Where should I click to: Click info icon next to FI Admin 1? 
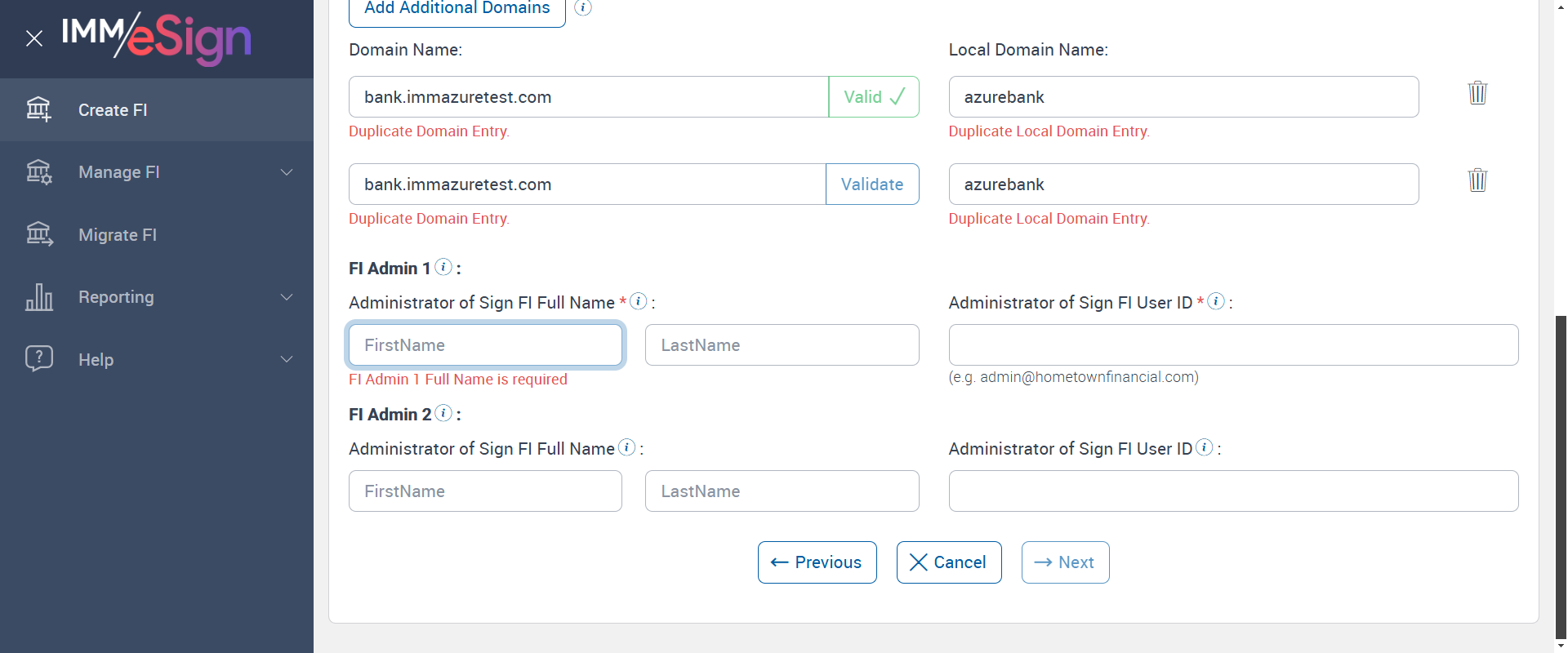[x=443, y=267]
